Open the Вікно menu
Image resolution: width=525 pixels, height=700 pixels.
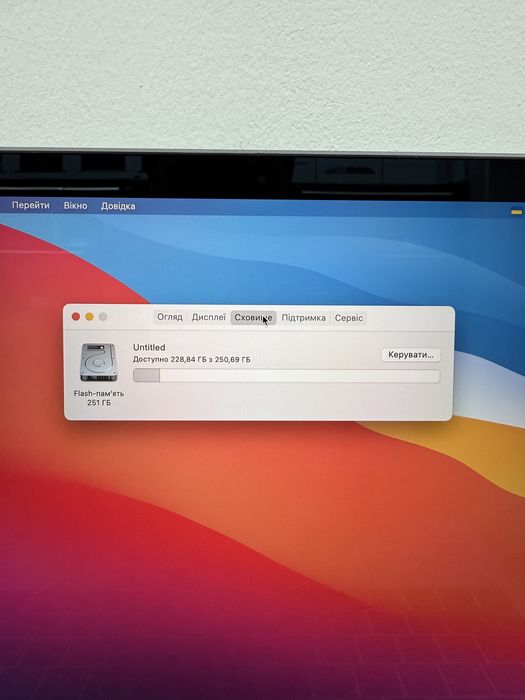click(x=75, y=206)
